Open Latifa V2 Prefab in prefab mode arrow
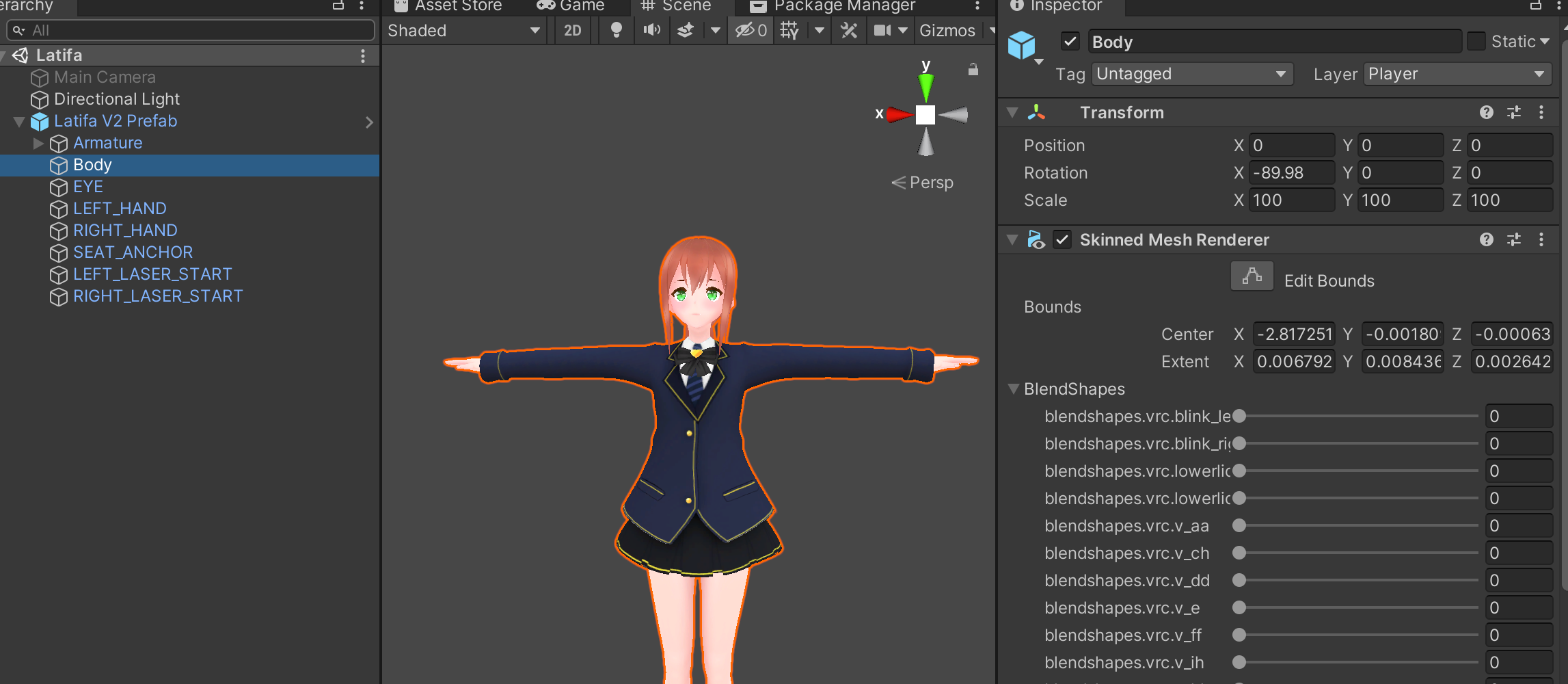 (x=369, y=122)
